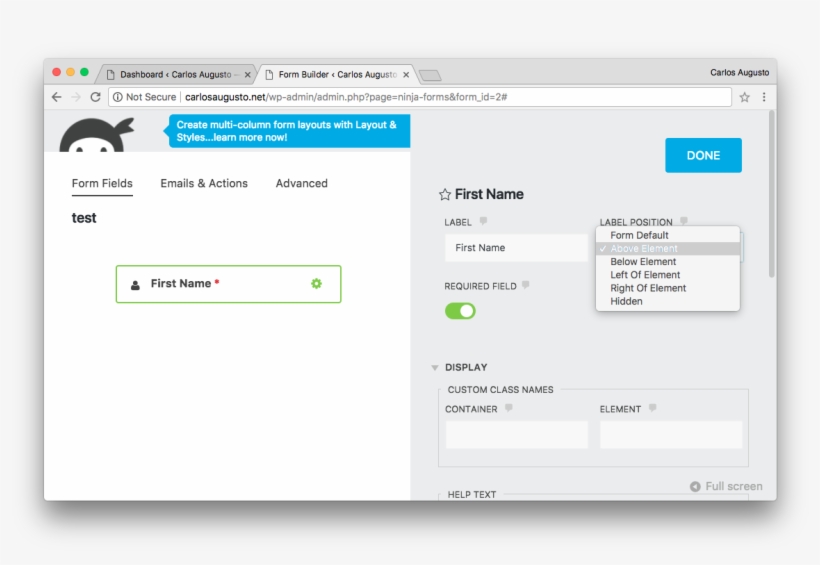Click the Ninja Forms ninja logo
Viewport: 820px width, 565px height.
pos(97,135)
